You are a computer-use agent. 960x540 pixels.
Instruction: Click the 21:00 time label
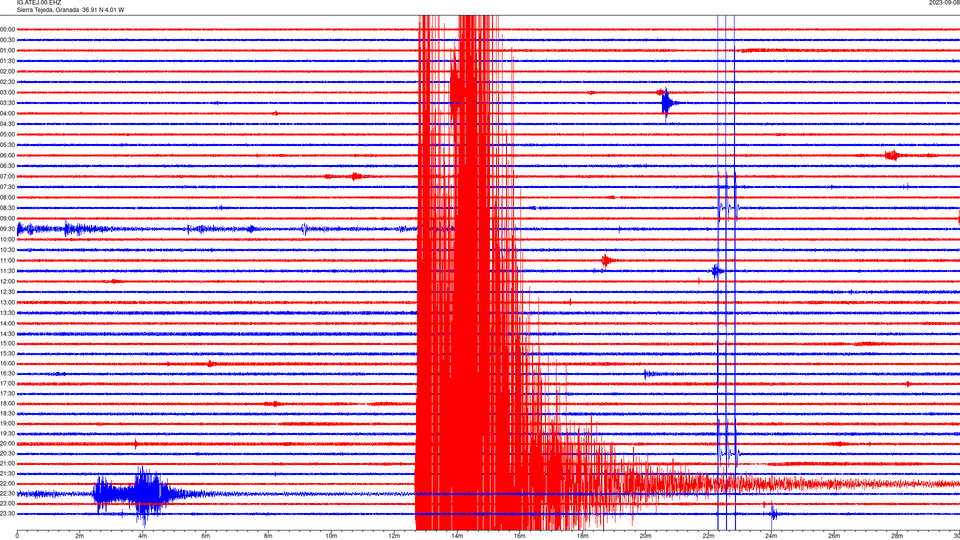(x=7, y=463)
